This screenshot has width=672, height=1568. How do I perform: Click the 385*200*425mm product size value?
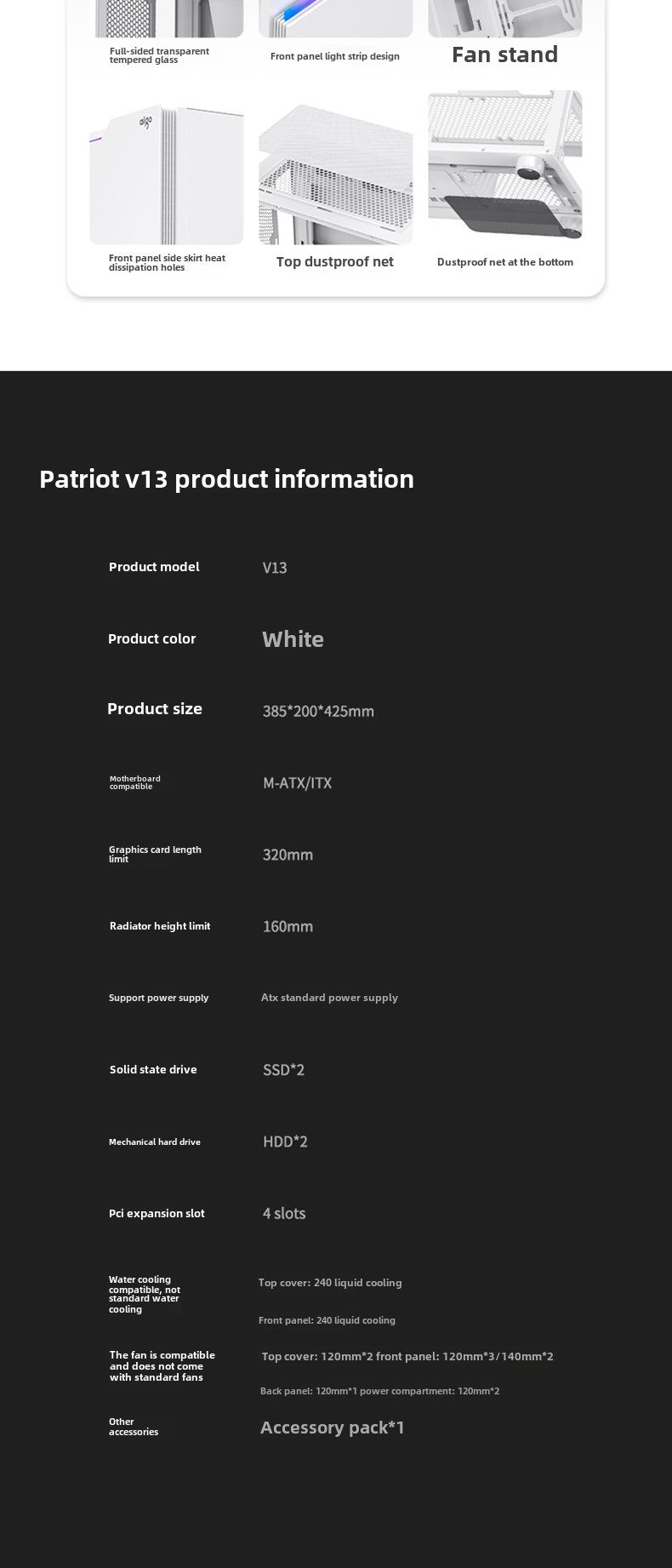click(318, 711)
